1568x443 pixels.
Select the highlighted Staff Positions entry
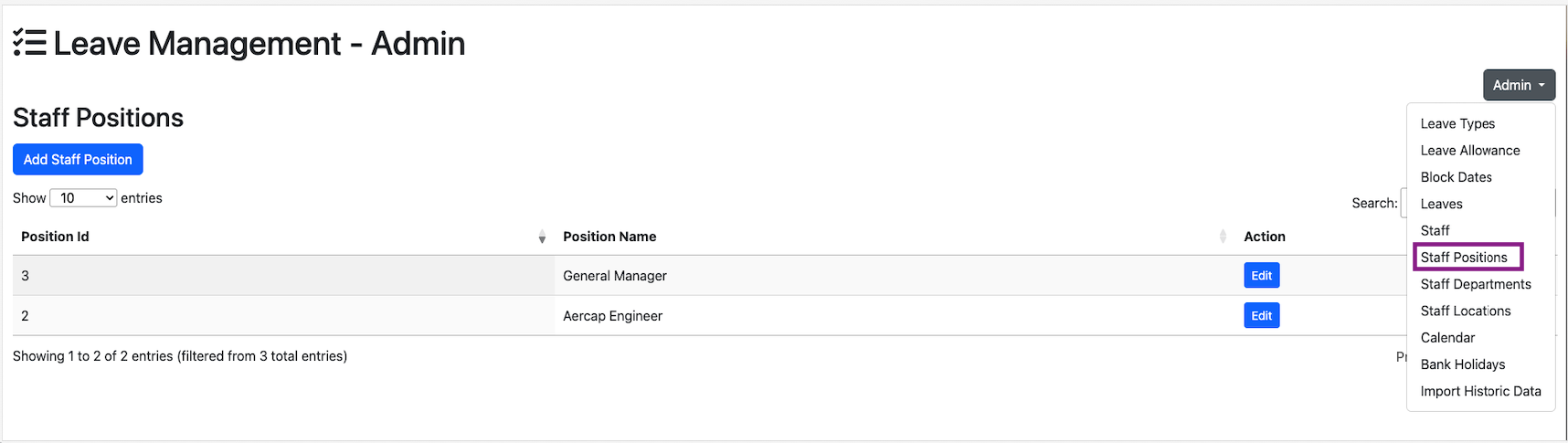click(1464, 258)
